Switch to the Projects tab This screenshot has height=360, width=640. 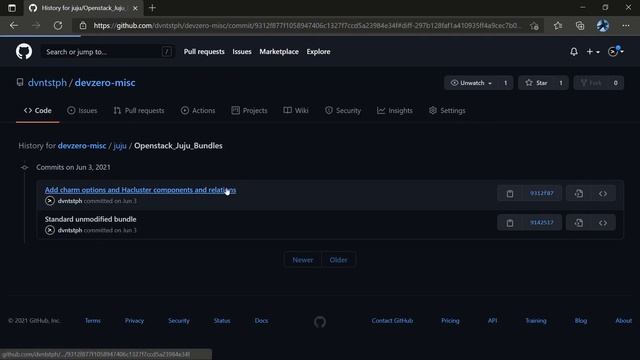(249, 111)
